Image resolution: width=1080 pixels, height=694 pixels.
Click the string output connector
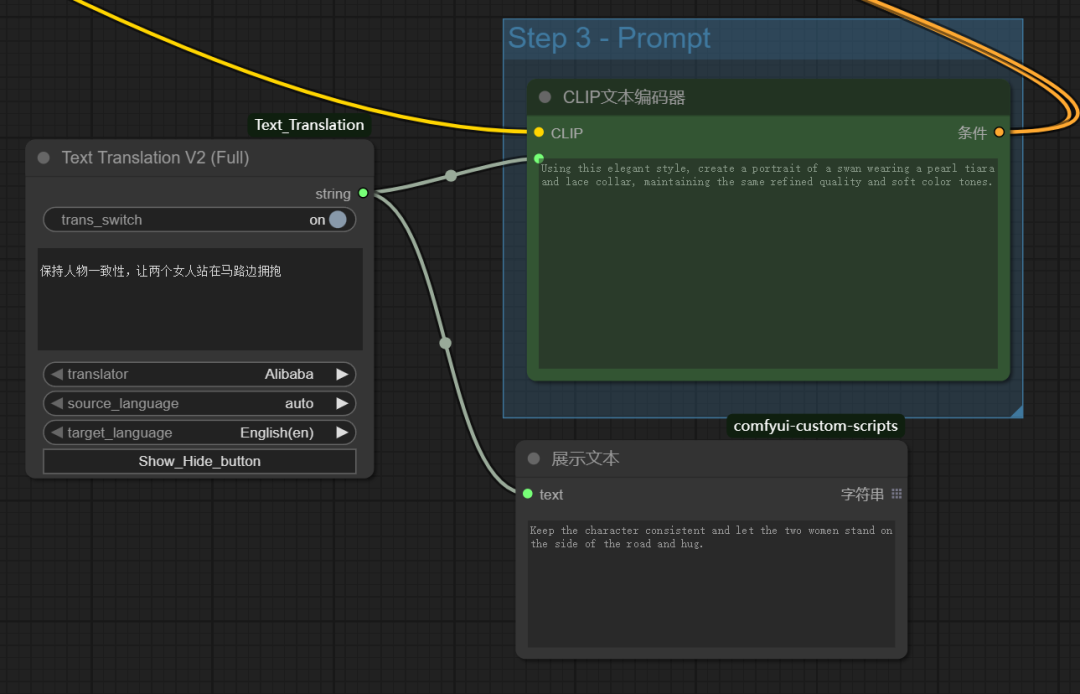tap(363, 193)
